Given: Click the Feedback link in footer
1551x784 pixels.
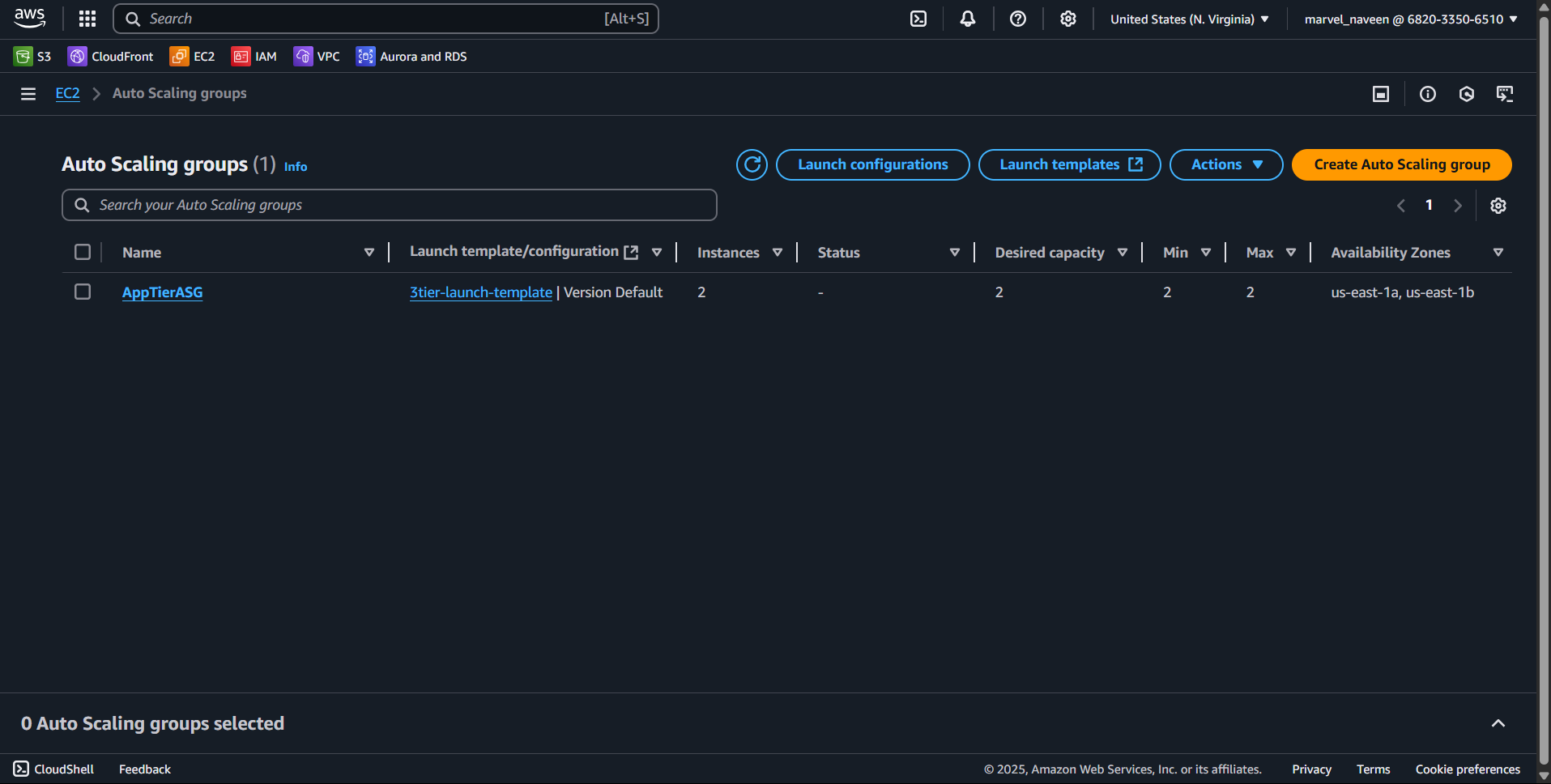Looking at the screenshot, I should (145, 769).
